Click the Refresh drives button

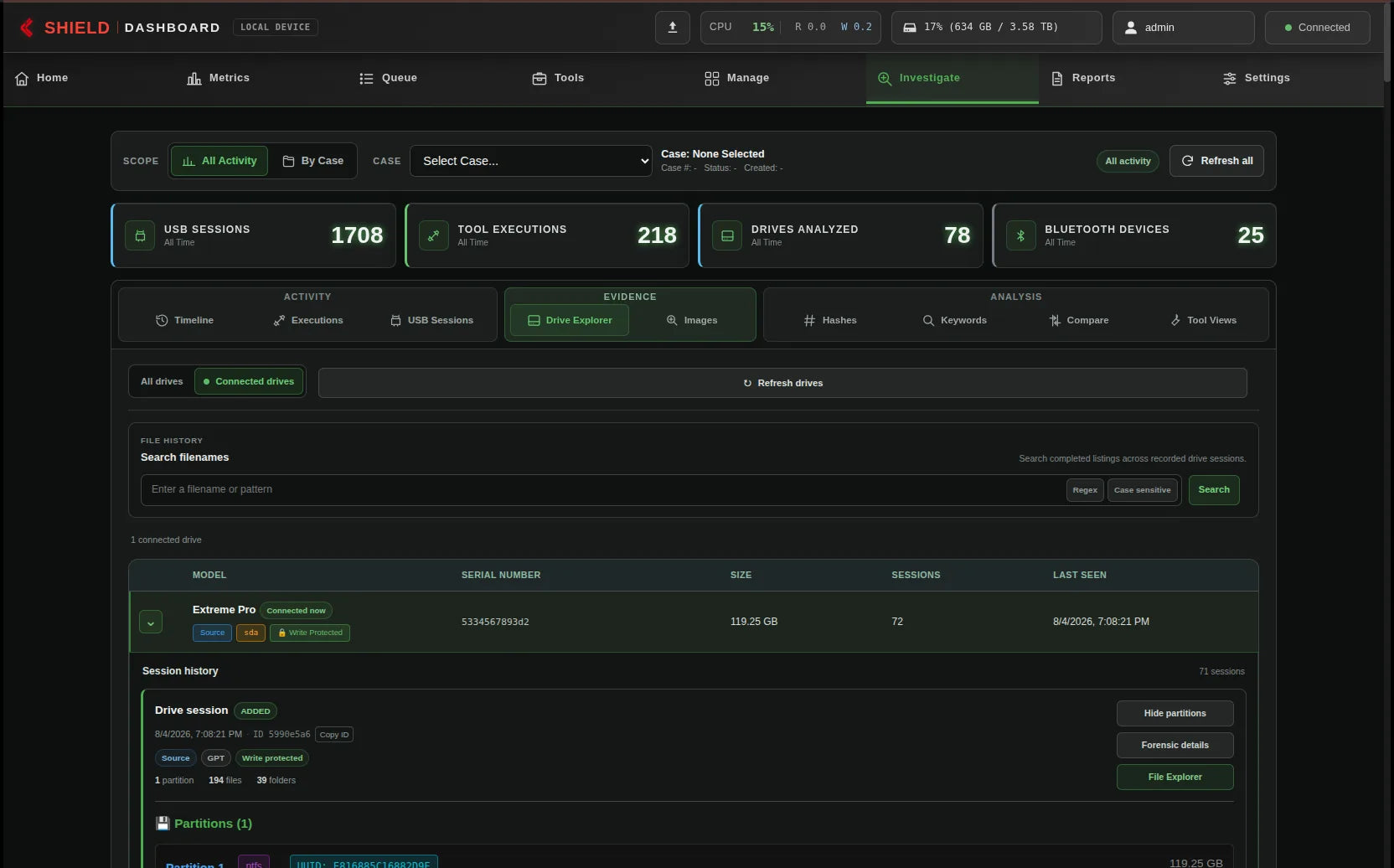pyautogui.click(x=782, y=383)
